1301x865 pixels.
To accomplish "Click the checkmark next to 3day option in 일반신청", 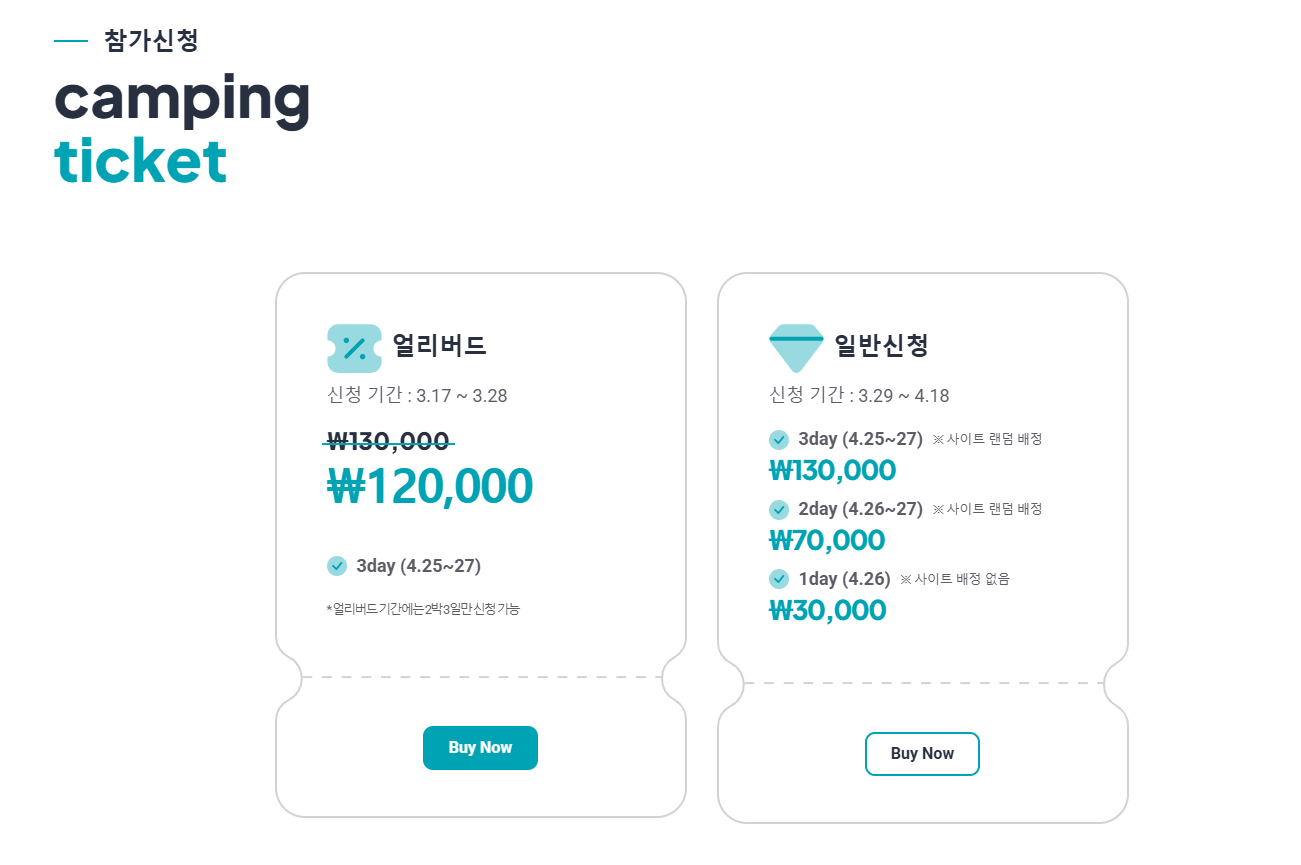I will click(x=779, y=439).
